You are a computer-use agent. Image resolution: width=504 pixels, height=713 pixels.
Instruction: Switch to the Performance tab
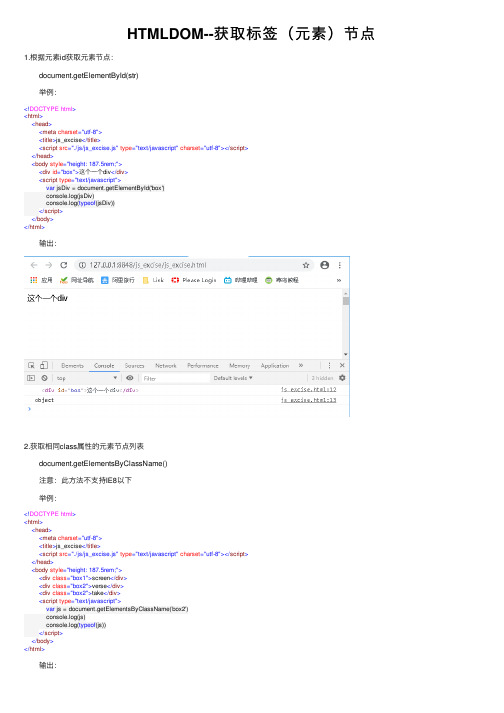tap(203, 366)
